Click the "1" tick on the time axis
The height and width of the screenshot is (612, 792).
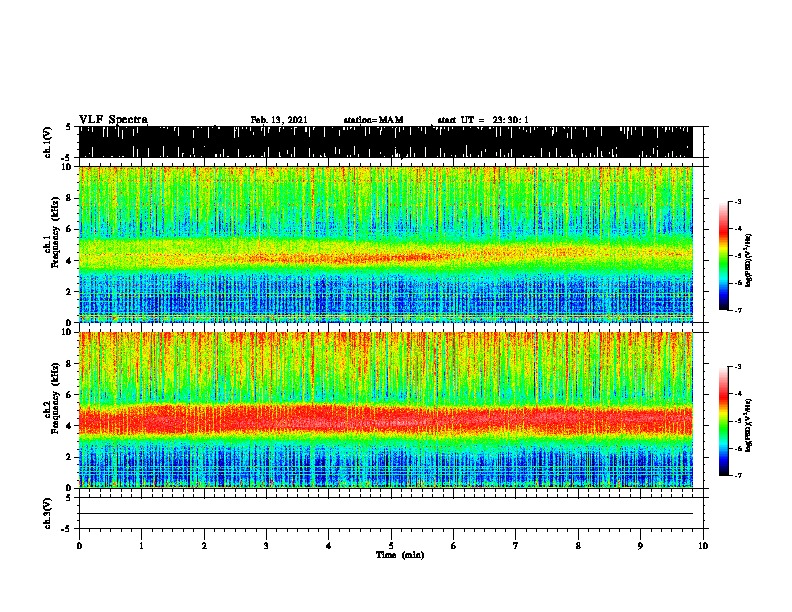tap(141, 546)
